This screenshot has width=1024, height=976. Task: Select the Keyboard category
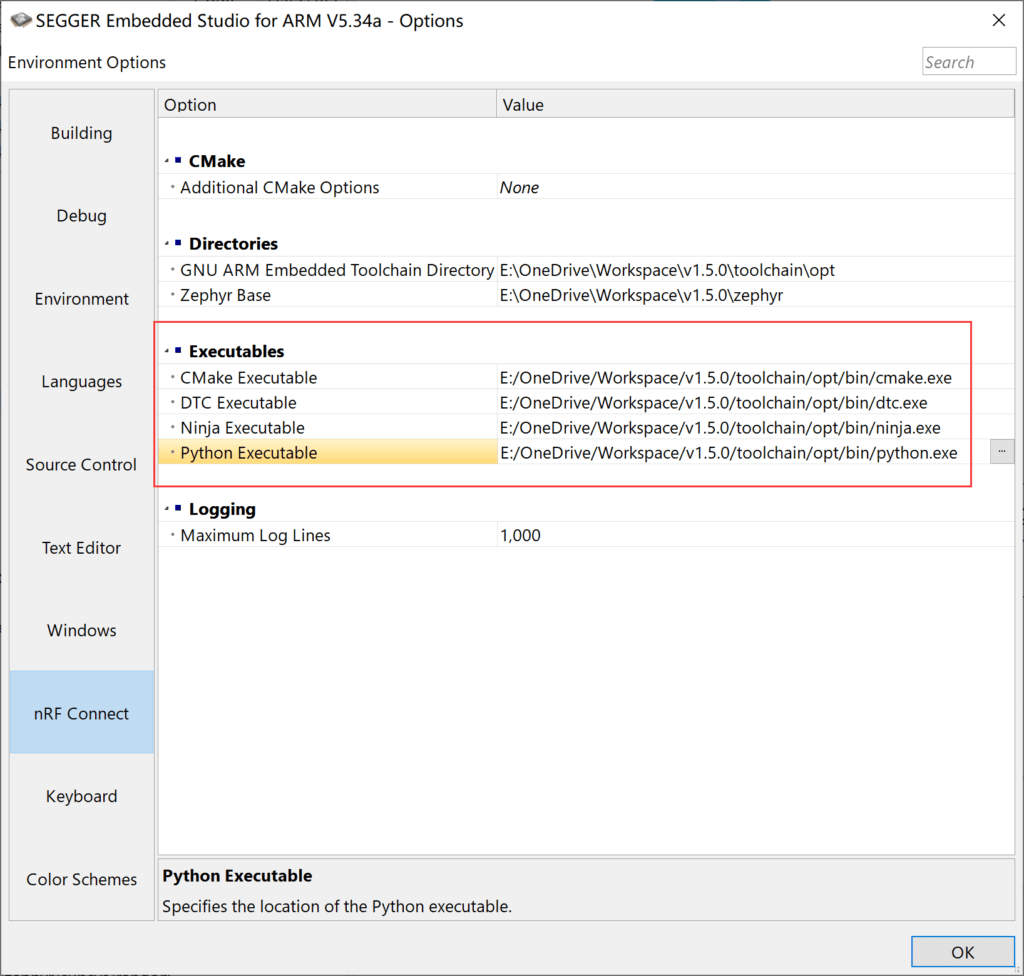pyautogui.click(x=82, y=797)
